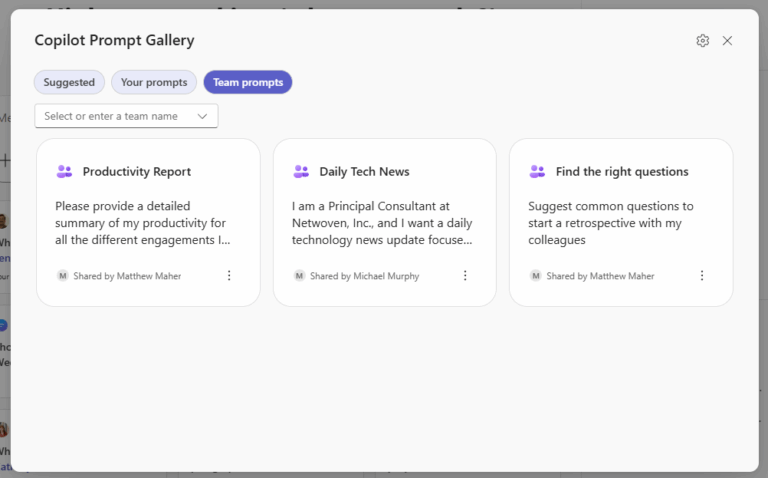Image resolution: width=768 pixels, height=478 pixels.
Task: Click the M avatar on Find the right questions card
Action: 536,276
